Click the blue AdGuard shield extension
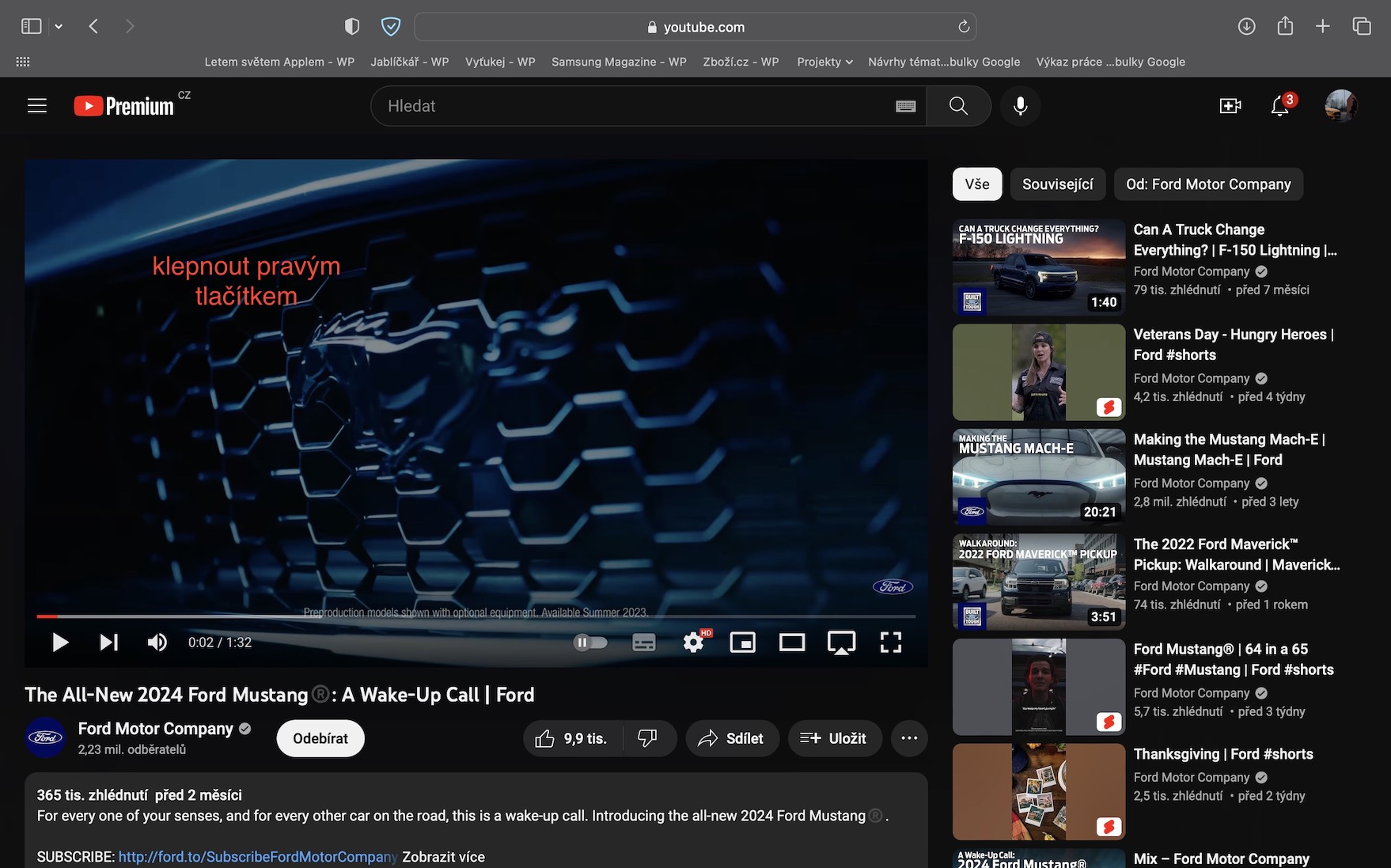This screenshot has height=868, width=1391. [x=391, y=27]
